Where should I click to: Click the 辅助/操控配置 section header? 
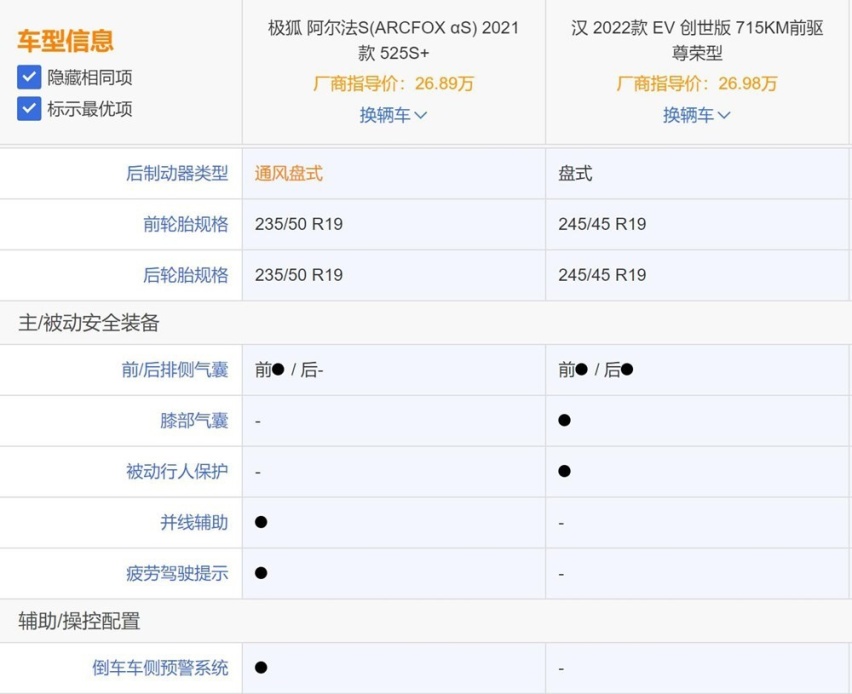[x=79, y=621]
